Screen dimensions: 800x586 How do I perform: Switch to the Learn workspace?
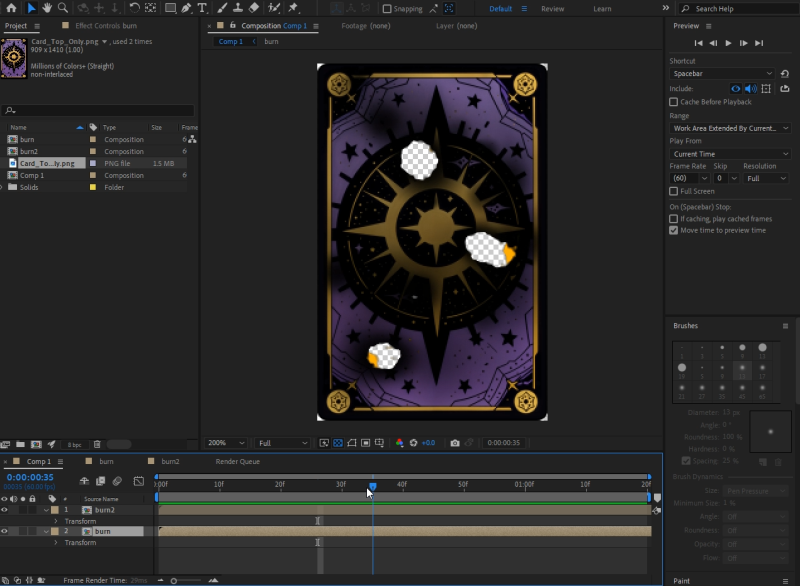pyautogui.click(x=602, y=9)
